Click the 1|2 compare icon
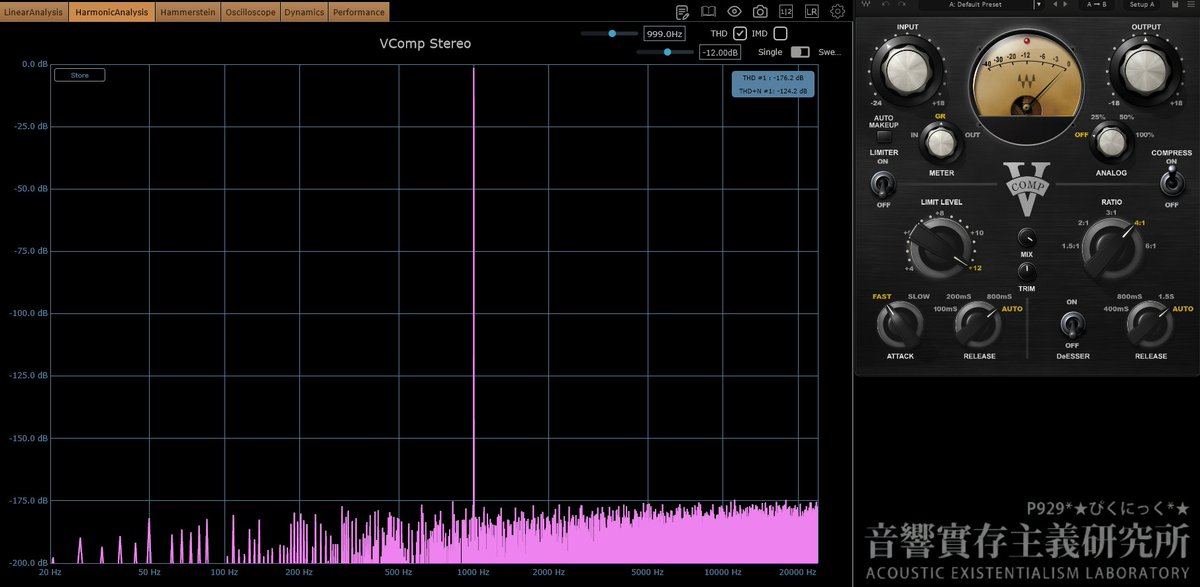 pos(785,12)
